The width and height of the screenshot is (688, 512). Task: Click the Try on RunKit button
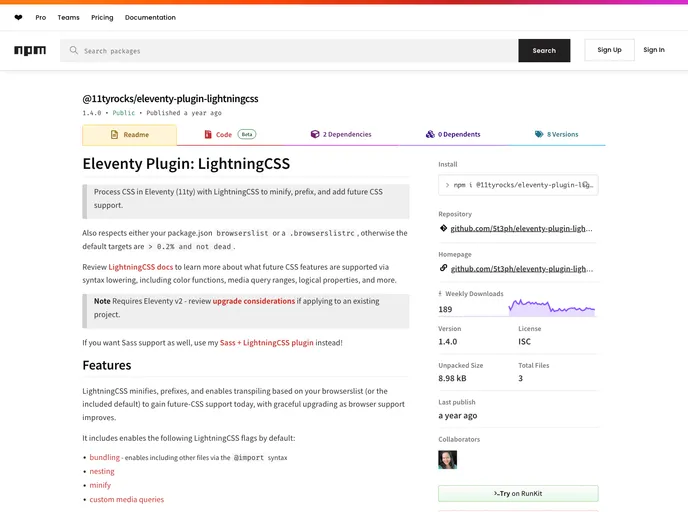[518, 494]
